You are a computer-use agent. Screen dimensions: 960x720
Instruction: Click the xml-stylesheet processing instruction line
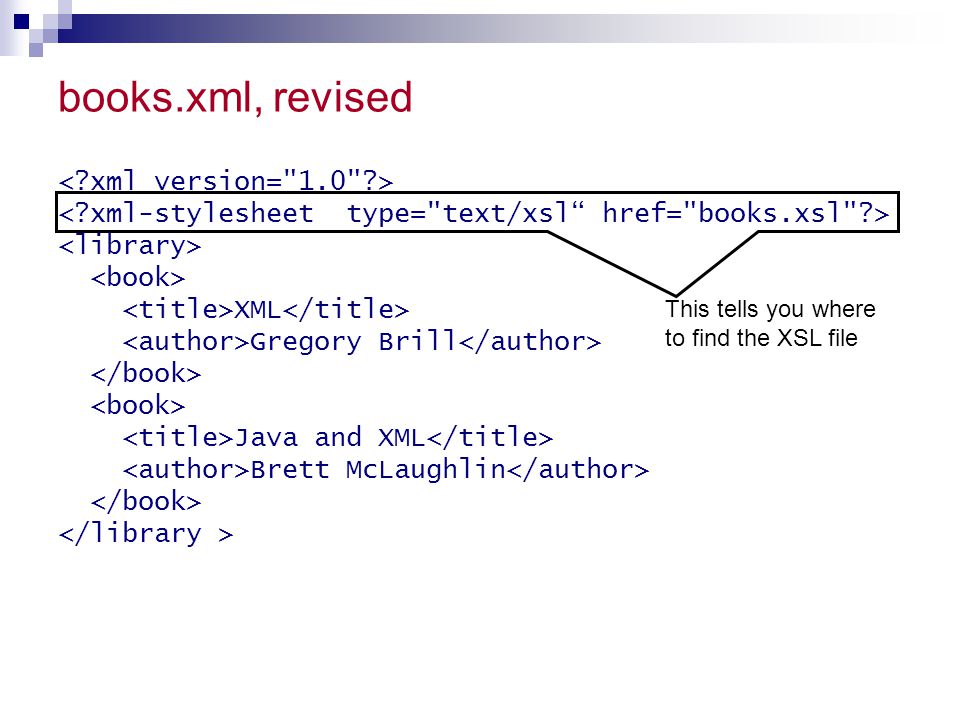click(473, 213)
